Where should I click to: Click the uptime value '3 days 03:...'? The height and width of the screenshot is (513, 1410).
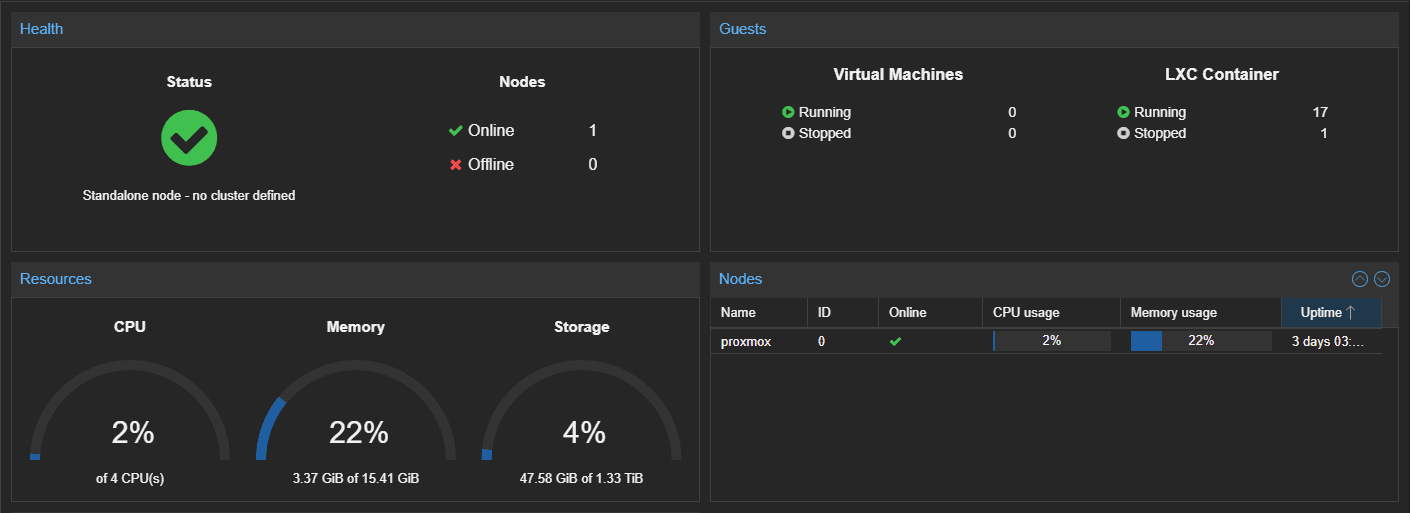(1328, 341)
